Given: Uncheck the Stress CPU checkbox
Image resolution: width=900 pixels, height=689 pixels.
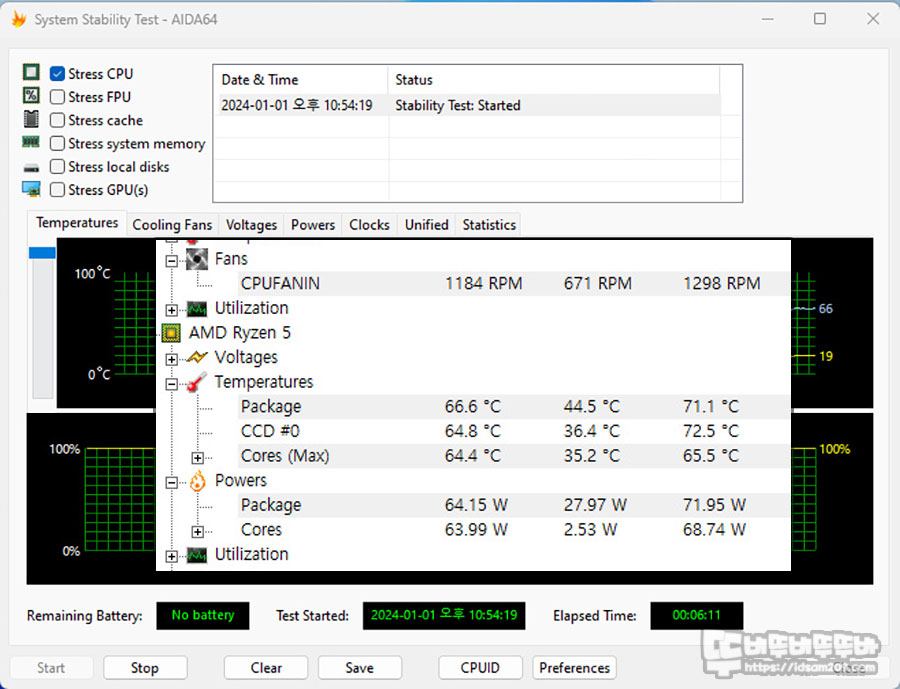Looking at the screenshot, I should (57, 73).
